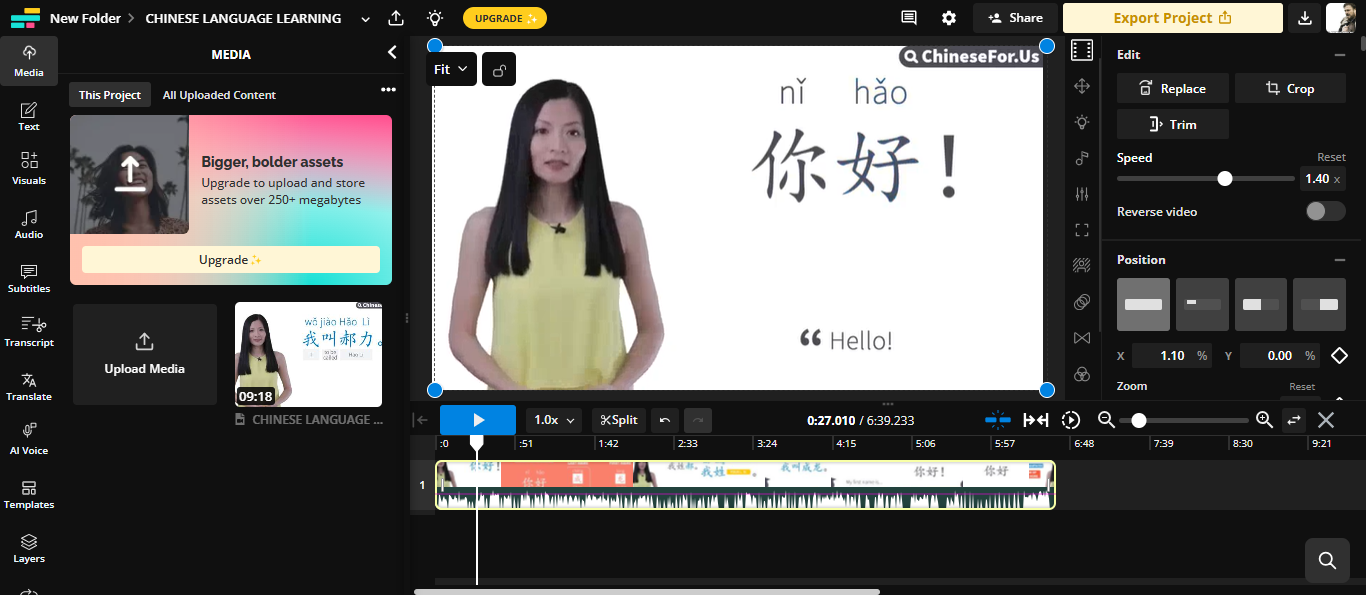
Task: Enable the Reverse video toggle
Action: [x=1325, y=211]
